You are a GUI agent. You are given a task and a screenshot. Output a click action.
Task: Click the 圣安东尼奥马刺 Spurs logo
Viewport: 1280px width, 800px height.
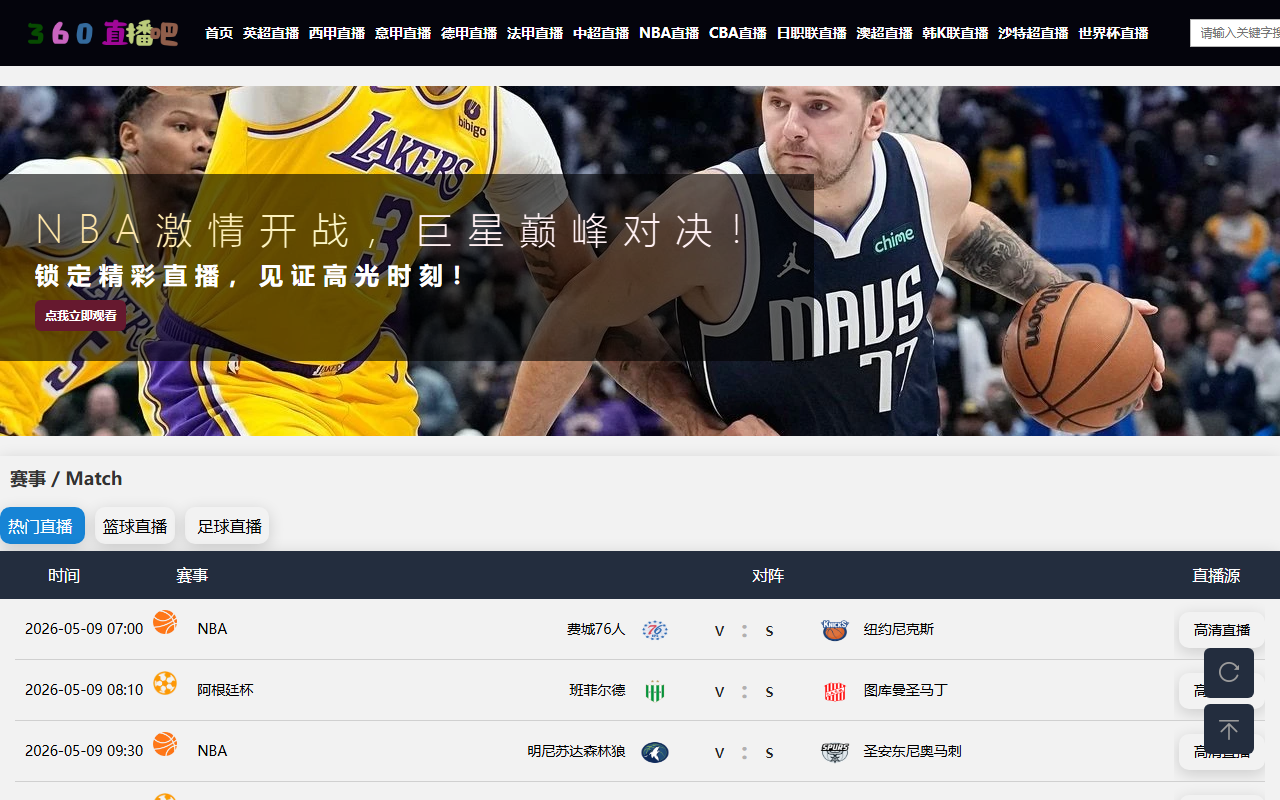click(835, 752)
